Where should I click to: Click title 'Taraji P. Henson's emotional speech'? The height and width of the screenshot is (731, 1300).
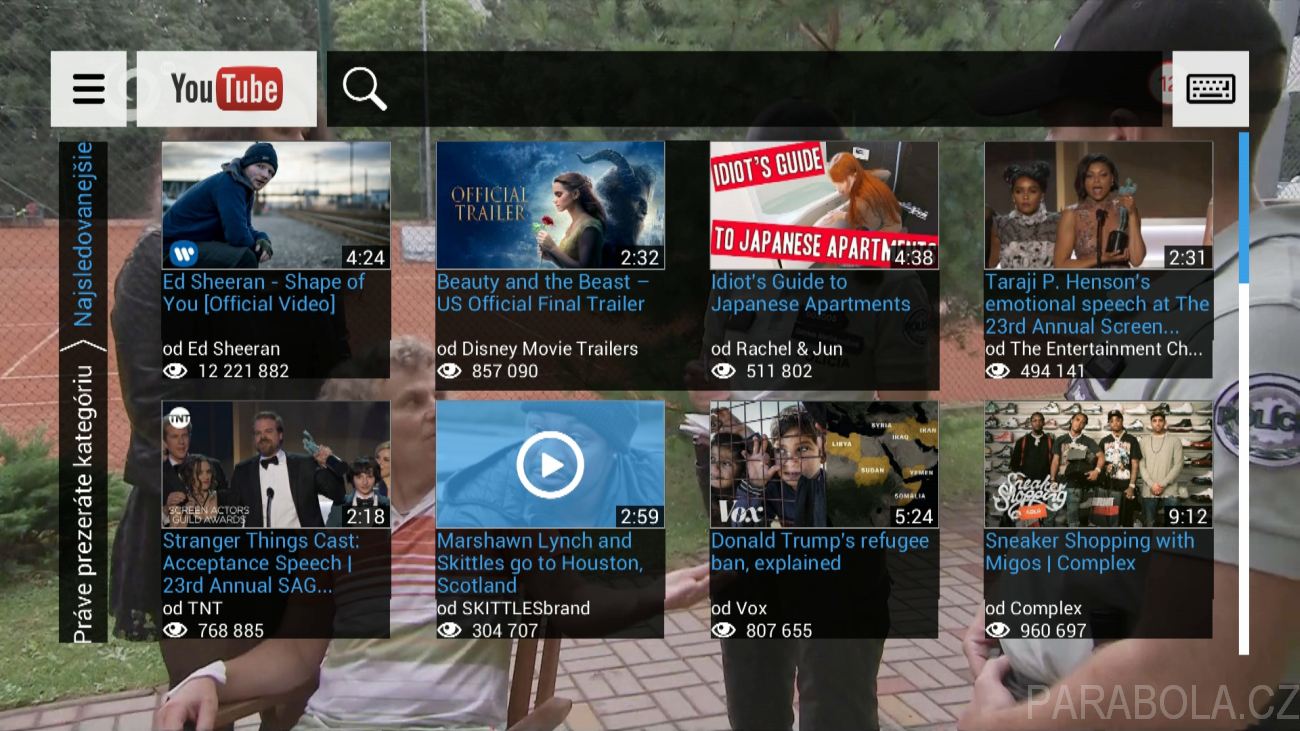pyautogui.click(x=1097, y=304)
